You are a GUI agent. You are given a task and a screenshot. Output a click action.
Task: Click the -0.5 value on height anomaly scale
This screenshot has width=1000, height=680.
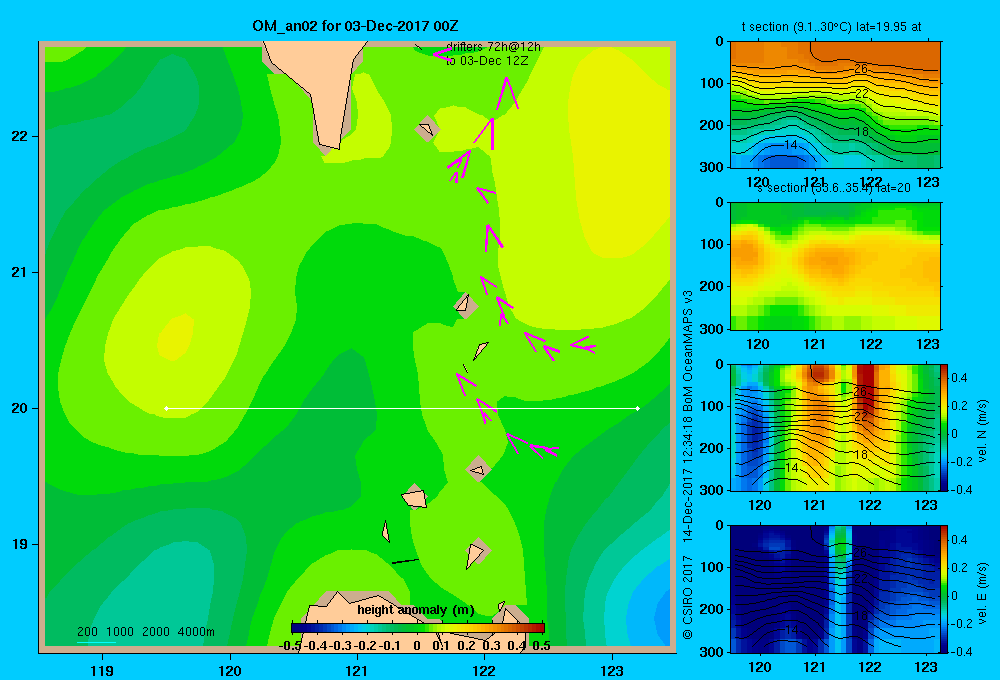point(290,646)
